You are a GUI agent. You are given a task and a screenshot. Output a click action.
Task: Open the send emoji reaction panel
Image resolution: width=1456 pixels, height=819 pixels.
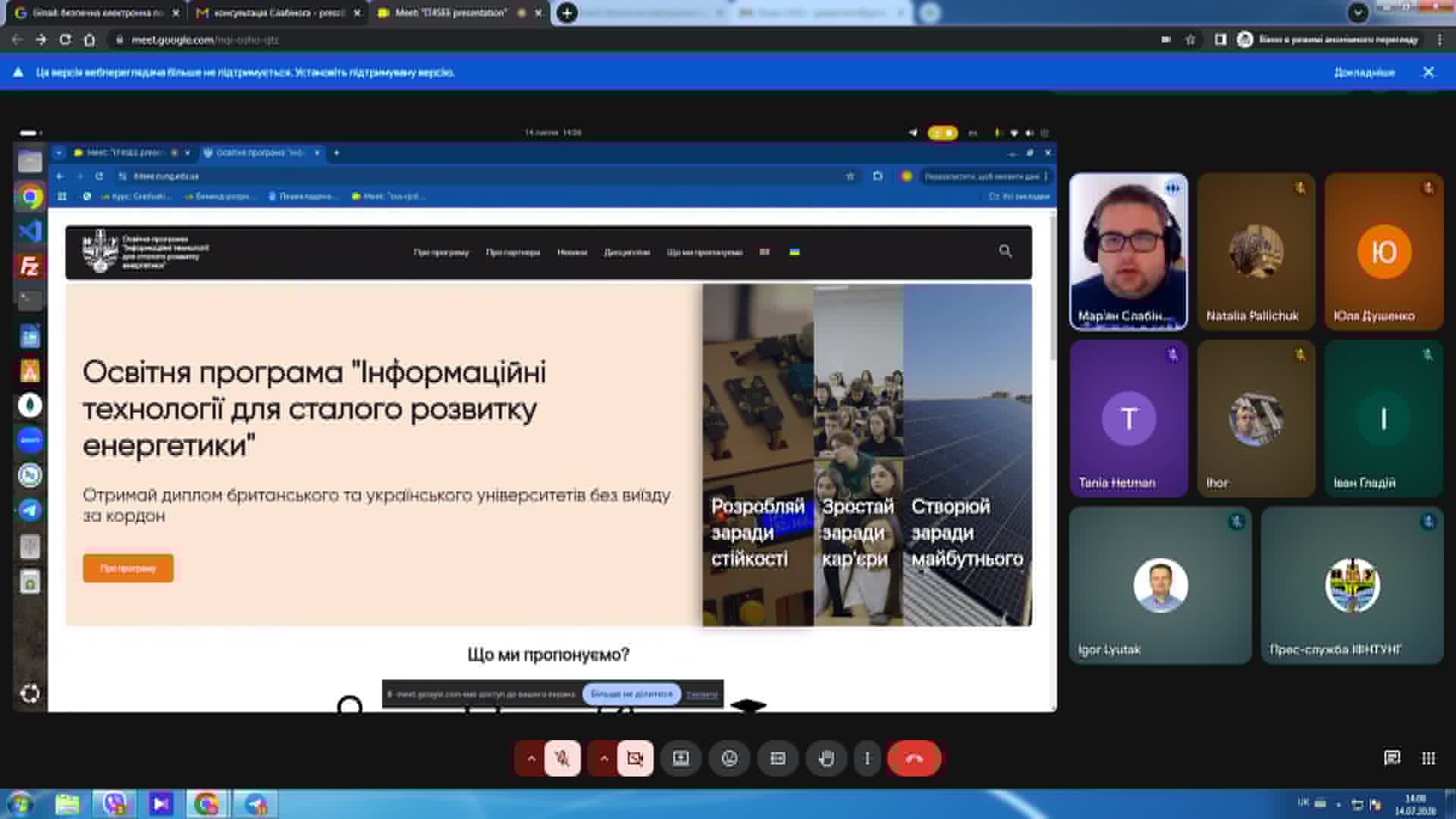tap(730, 758)
